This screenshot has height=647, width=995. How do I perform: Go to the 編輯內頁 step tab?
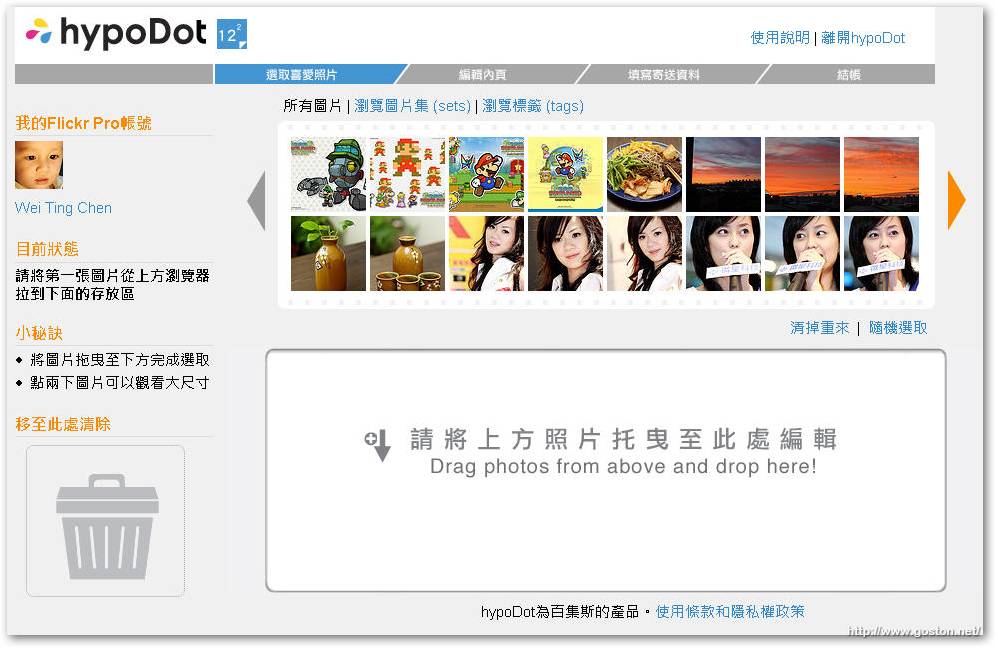pyautogui.click(x=483, y=75)
